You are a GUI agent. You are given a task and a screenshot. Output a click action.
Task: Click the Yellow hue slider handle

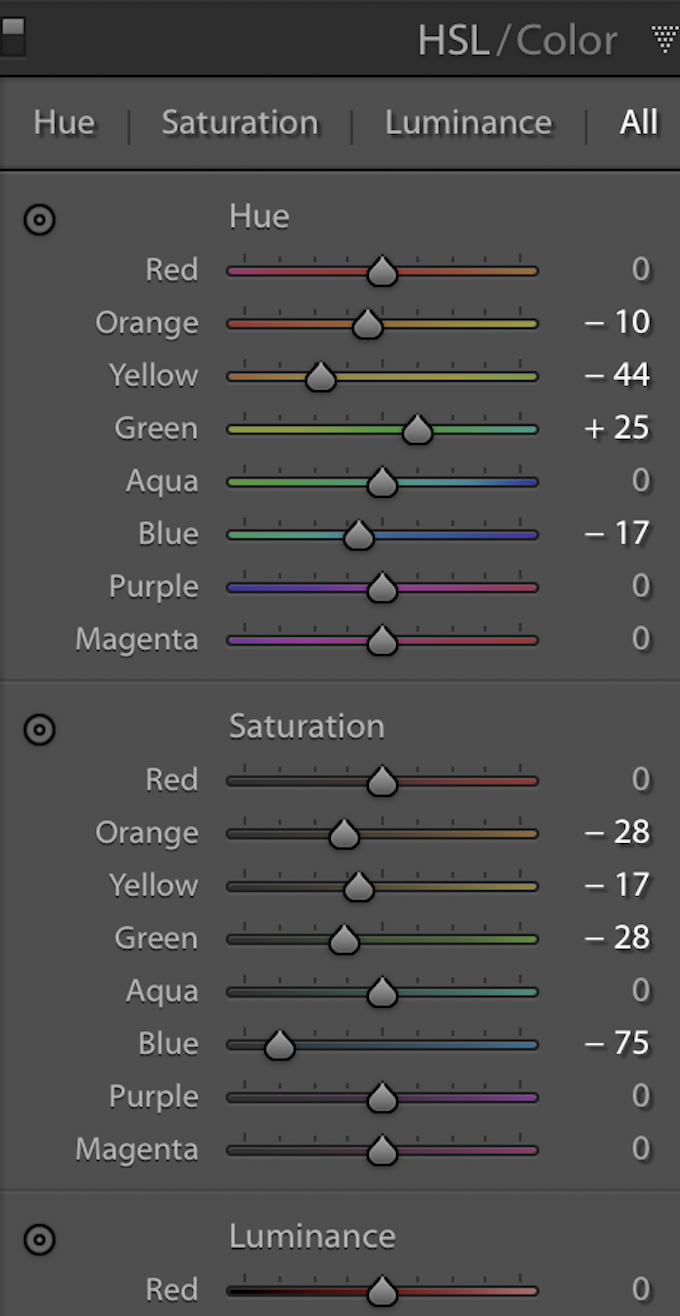point(320,377)
